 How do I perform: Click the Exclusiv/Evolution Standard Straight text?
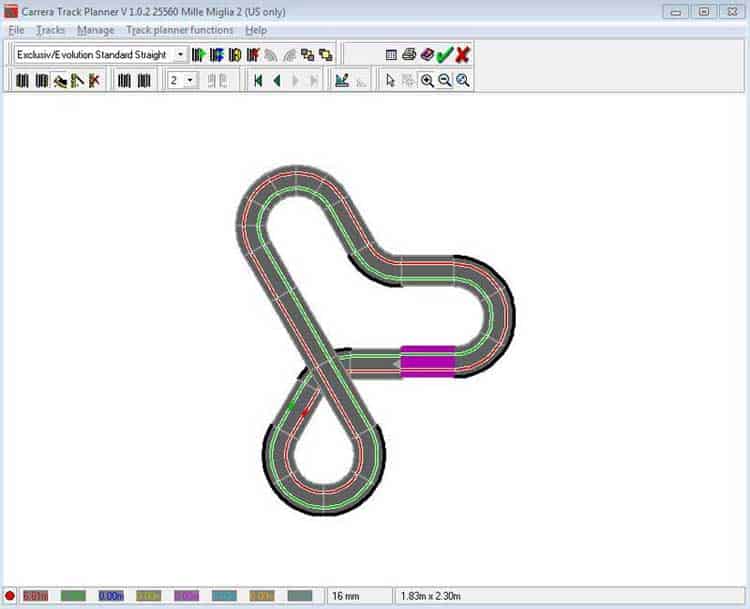[x=91, y=55]
